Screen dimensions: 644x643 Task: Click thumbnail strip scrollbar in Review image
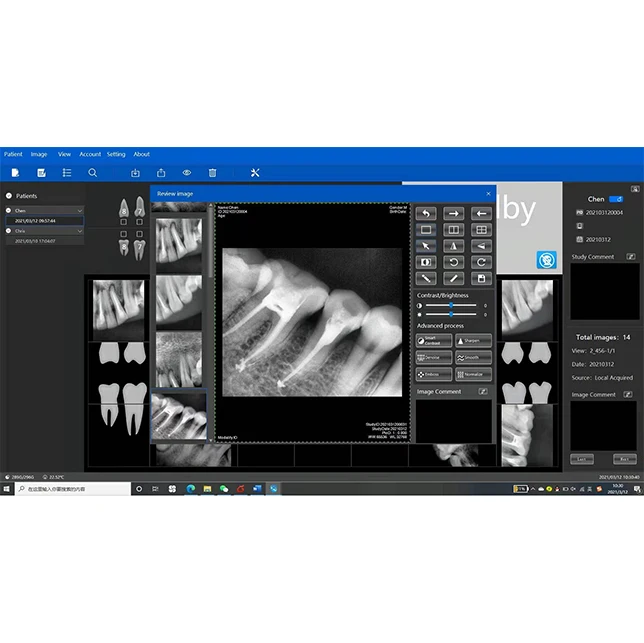(x=211, y=242)
